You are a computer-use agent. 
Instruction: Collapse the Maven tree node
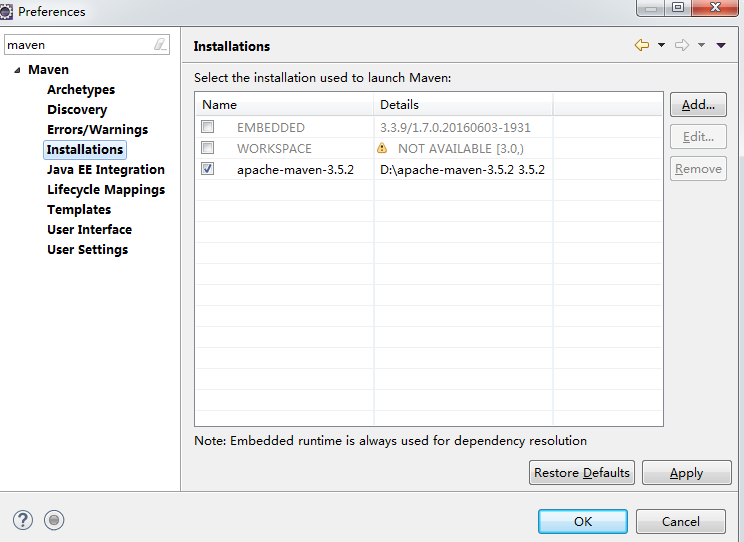click(x=17, y=70)
